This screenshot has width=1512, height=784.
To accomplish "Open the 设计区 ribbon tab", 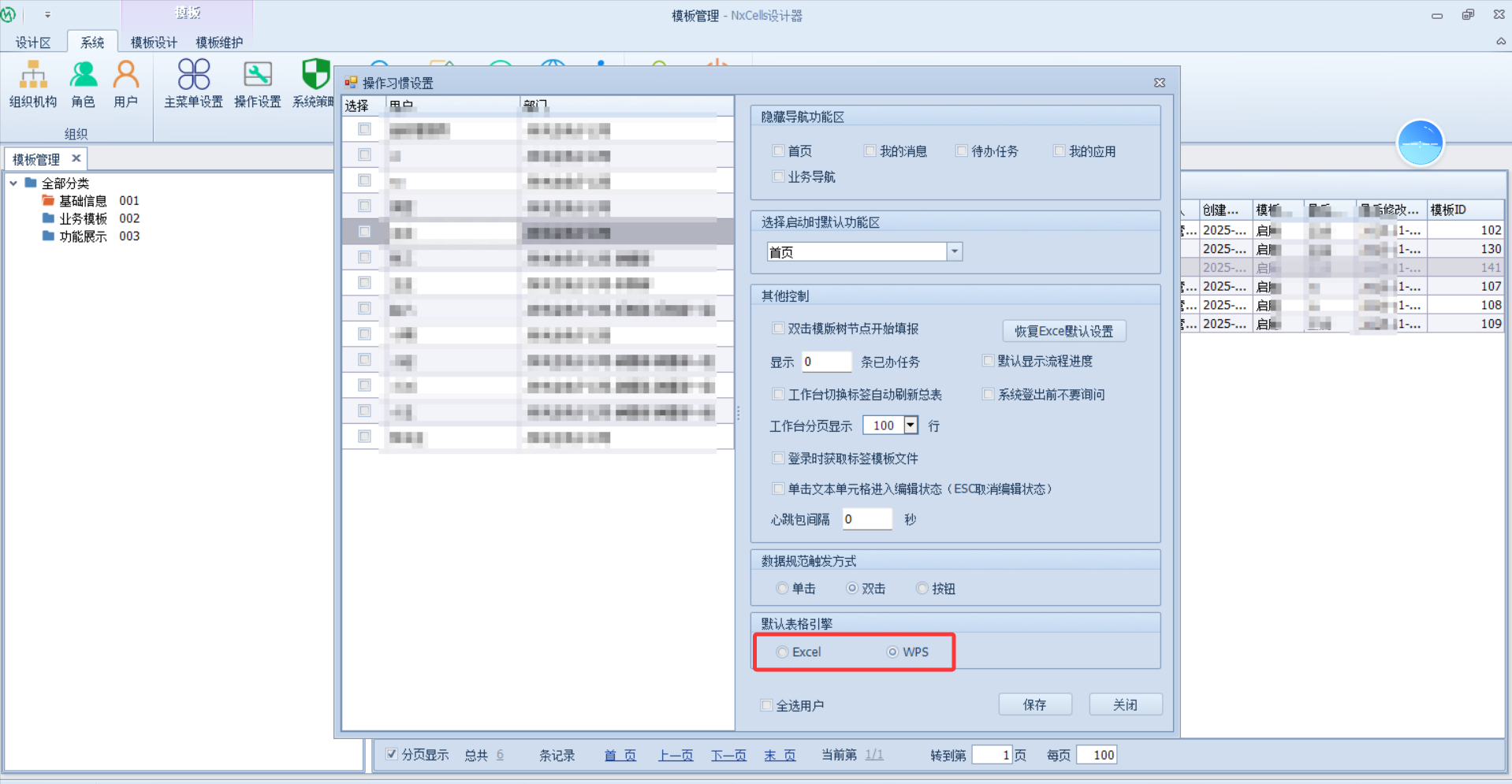I will (x=33, y=43).
